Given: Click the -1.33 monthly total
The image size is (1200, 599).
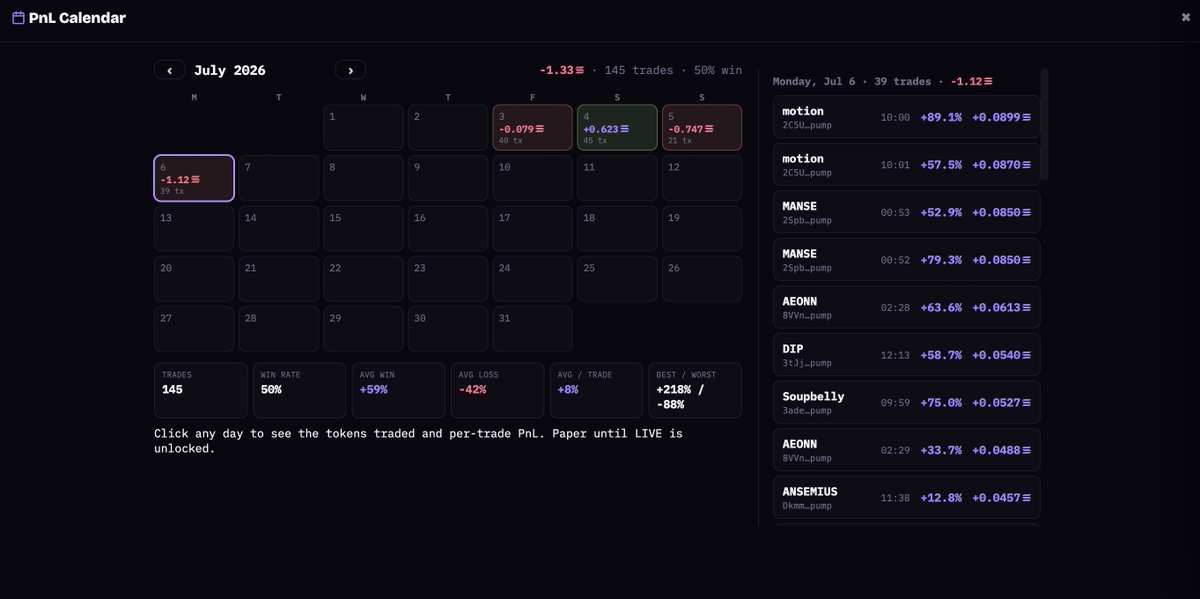Looking at the screenshot, I should [561, 70].
